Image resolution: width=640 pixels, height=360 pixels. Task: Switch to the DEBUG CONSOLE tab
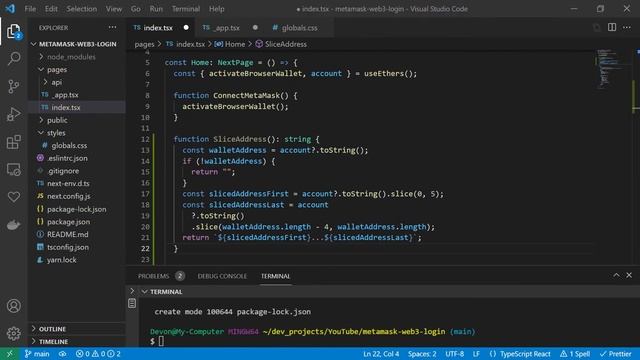point(222,276)
